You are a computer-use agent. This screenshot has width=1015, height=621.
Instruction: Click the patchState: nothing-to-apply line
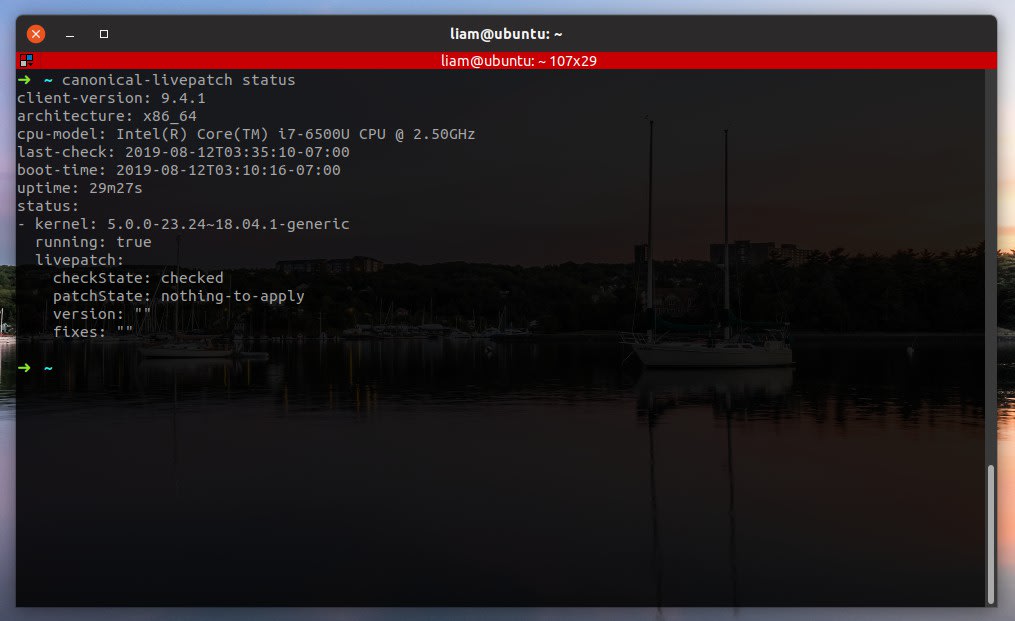179,296
